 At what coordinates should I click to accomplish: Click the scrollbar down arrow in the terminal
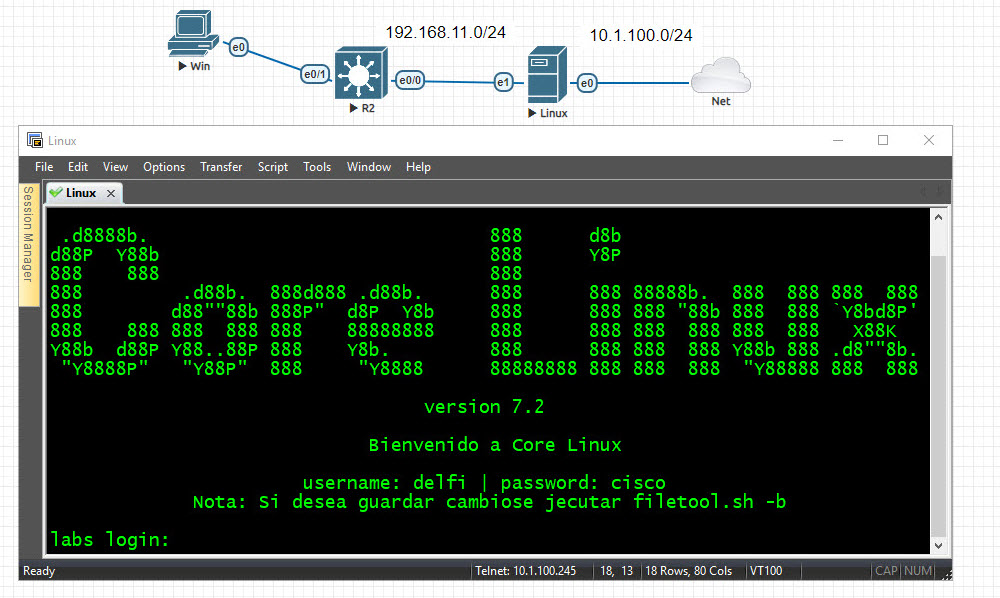click(937, 546)
